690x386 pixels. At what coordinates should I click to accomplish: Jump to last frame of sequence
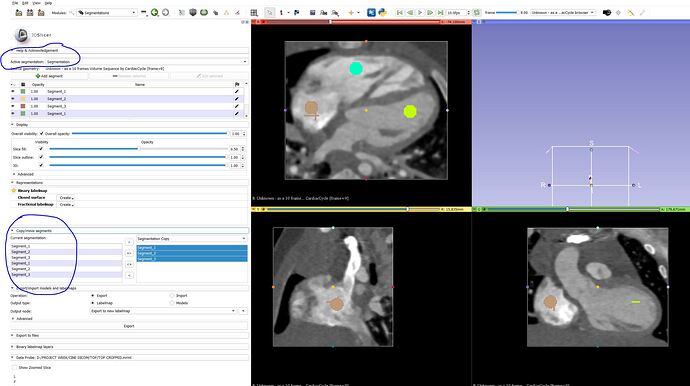click(x=440, y=13)
